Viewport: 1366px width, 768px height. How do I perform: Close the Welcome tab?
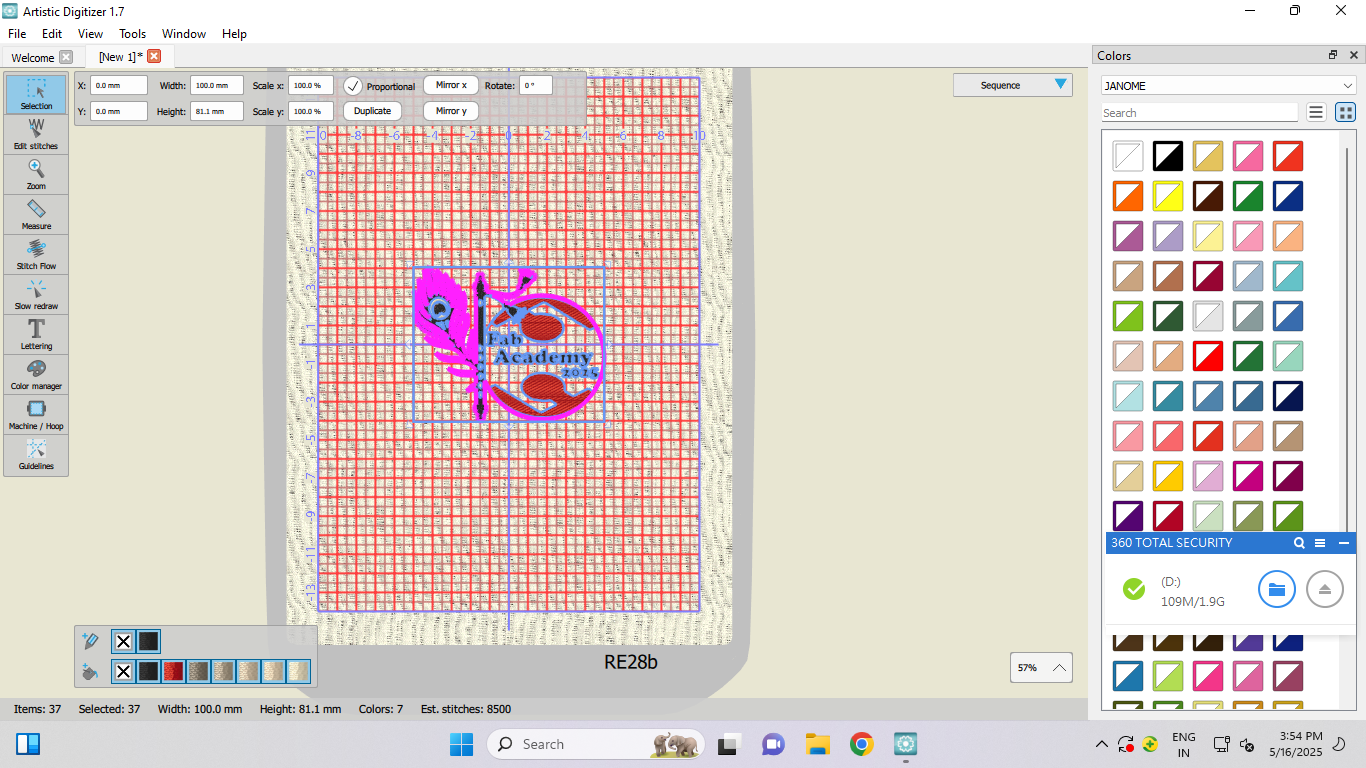66,57
